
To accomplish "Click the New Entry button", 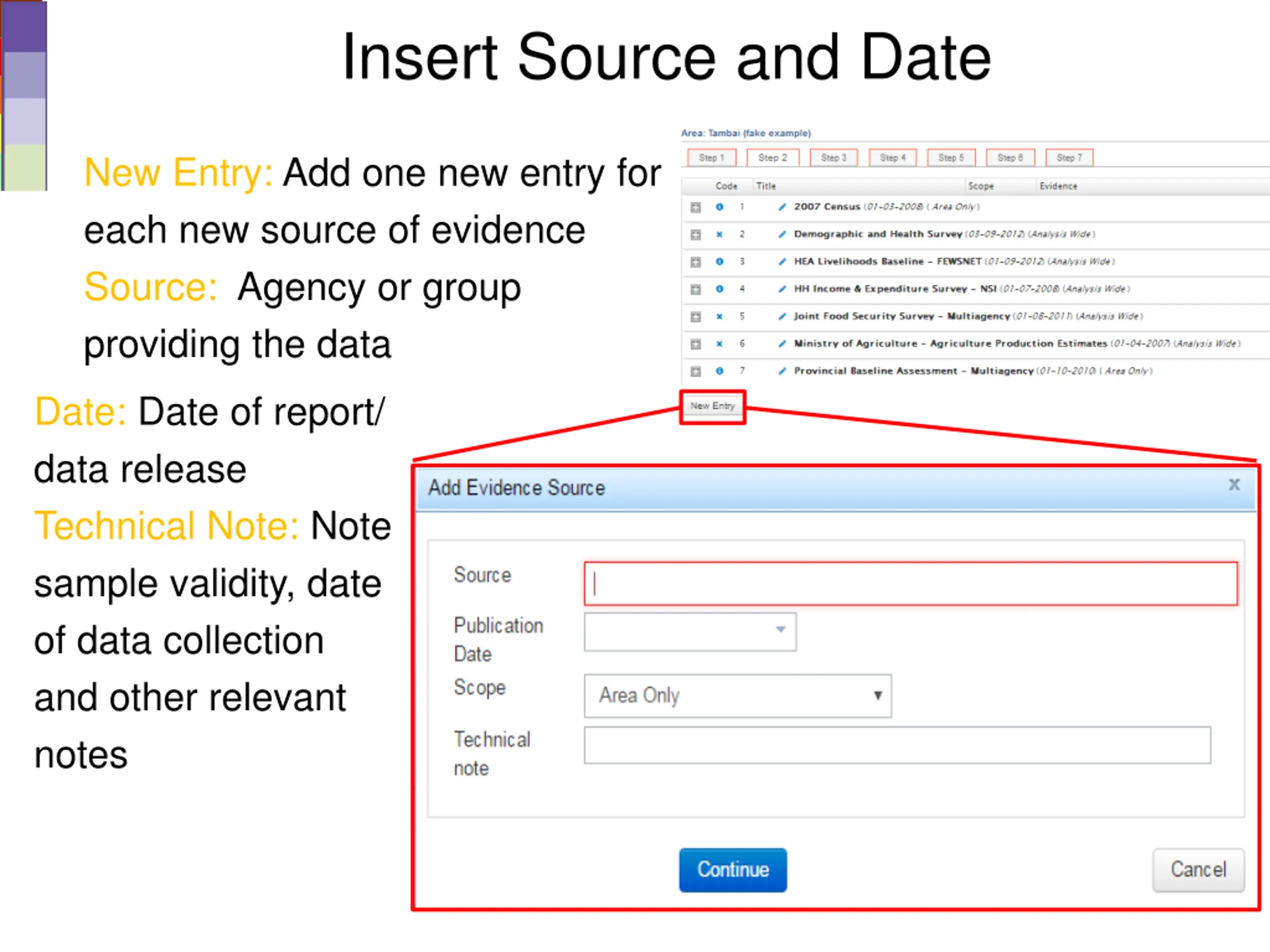I will pos(712,406).
